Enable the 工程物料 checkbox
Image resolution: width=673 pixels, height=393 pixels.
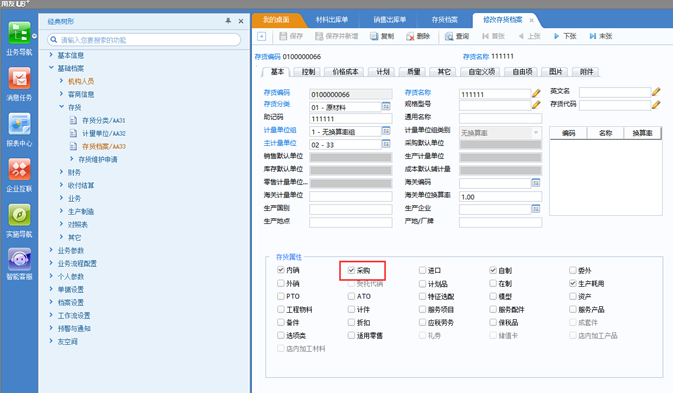tap(280, 309)
